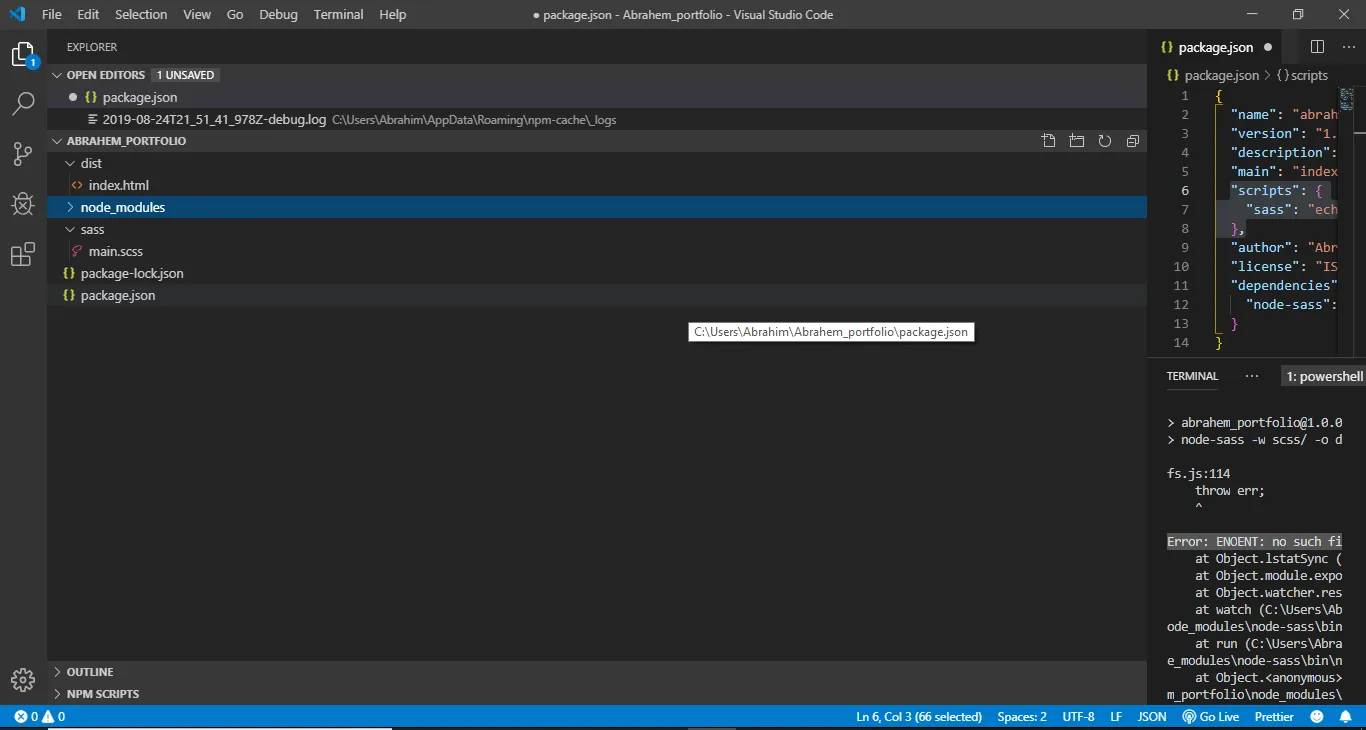
Task: Open the Manage gear menu
Action: point(23,680)
